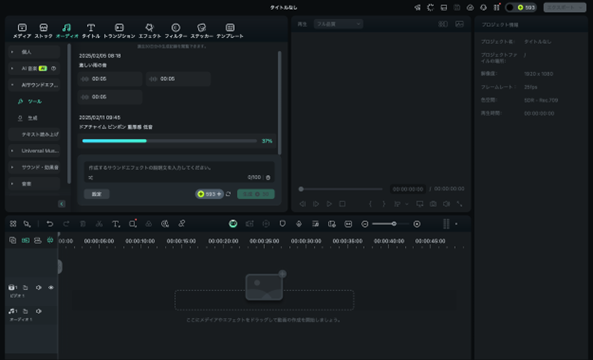Image resolution: width=593 pixels, height=360 pixels.
Task: Clear the prompt with the trash icon
Action: click(268, 177)
